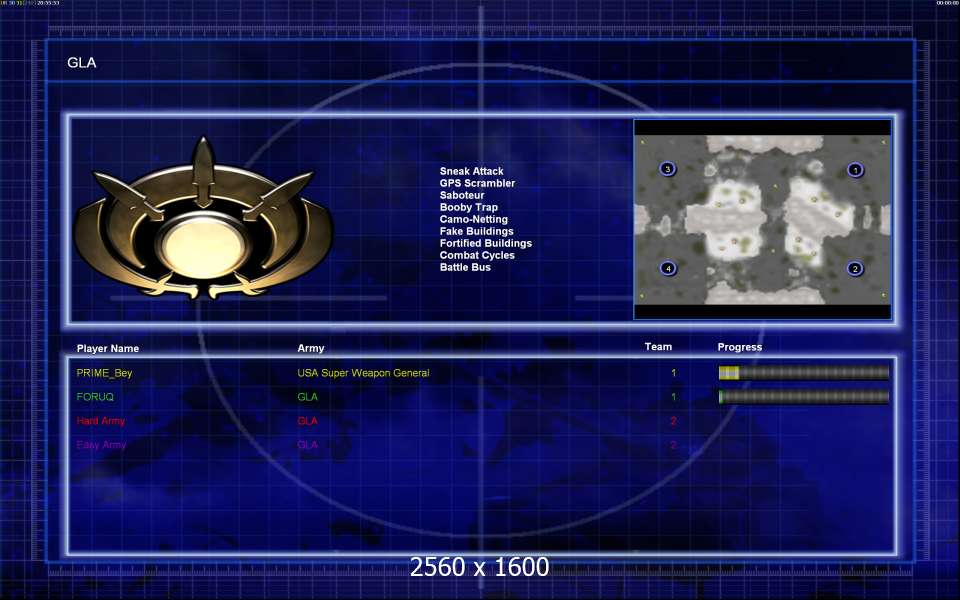Select start position marker 2 on minimap
960x600 pixels.
pyautogui.click(x=855, y=268)
